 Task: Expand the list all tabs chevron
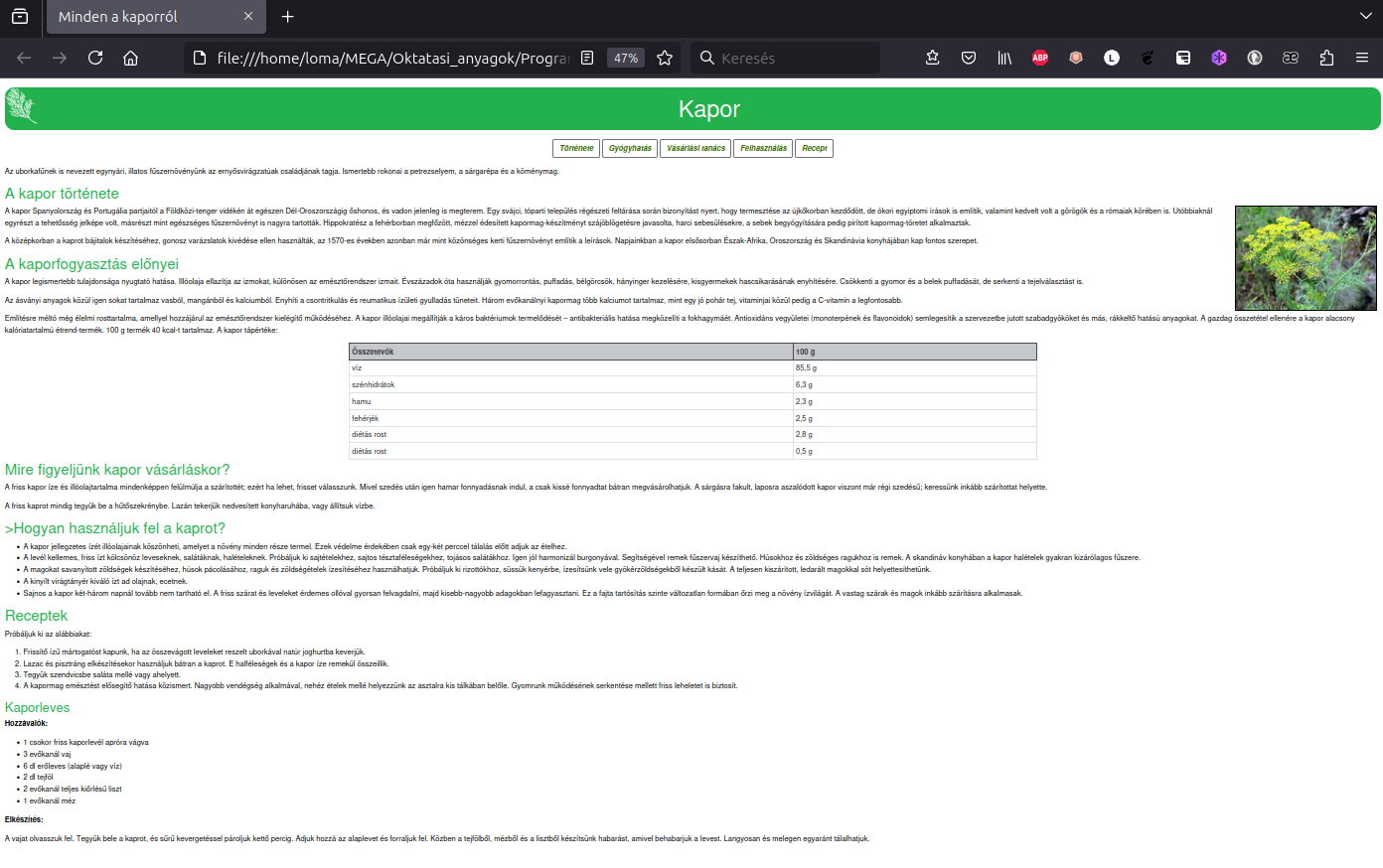1366,16
